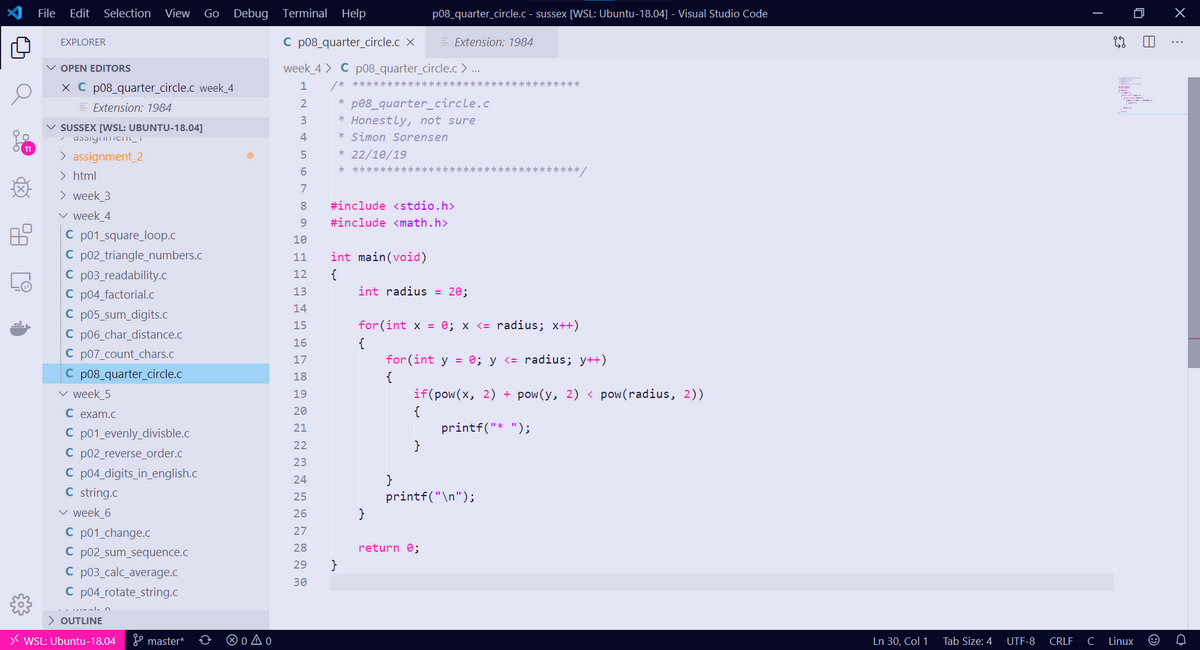The width and height of the screenshot is (1200, 650).
Task: Open the Terminal menu
Action: coord(304,13)
